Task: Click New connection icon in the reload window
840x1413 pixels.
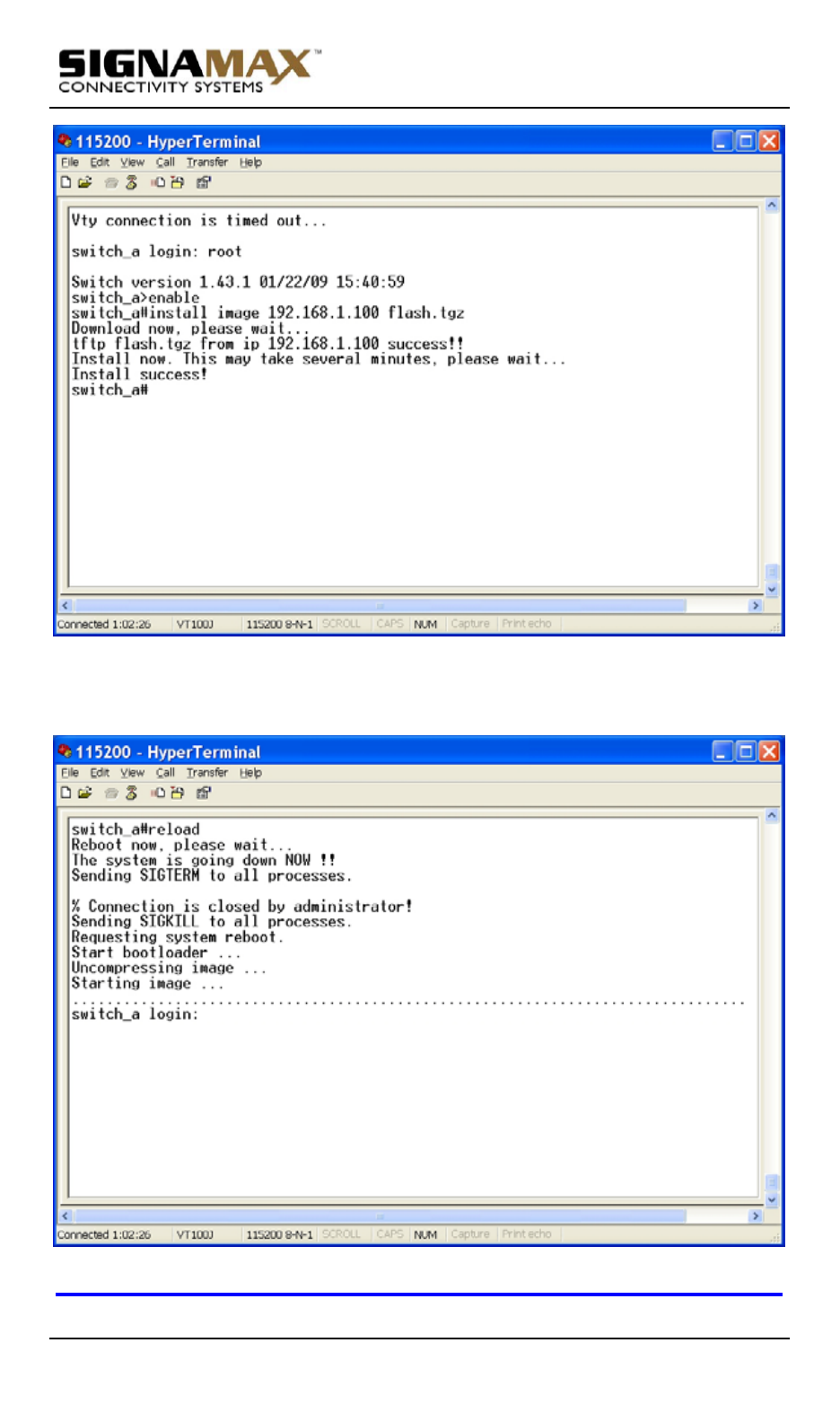Action: pyautogui.click(x=66, y=793)
